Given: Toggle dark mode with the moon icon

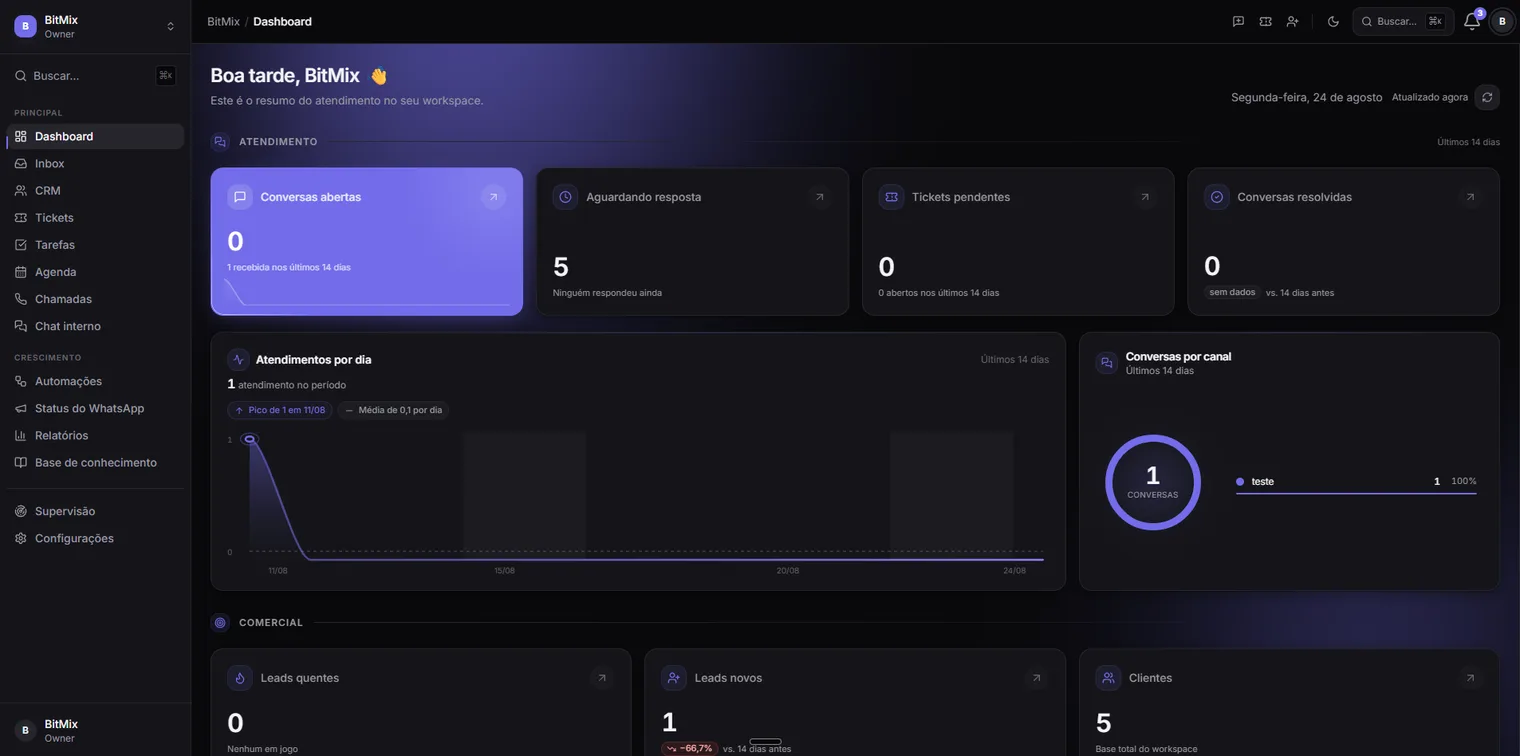Looking at the screenshot, I should point(1333,21).
